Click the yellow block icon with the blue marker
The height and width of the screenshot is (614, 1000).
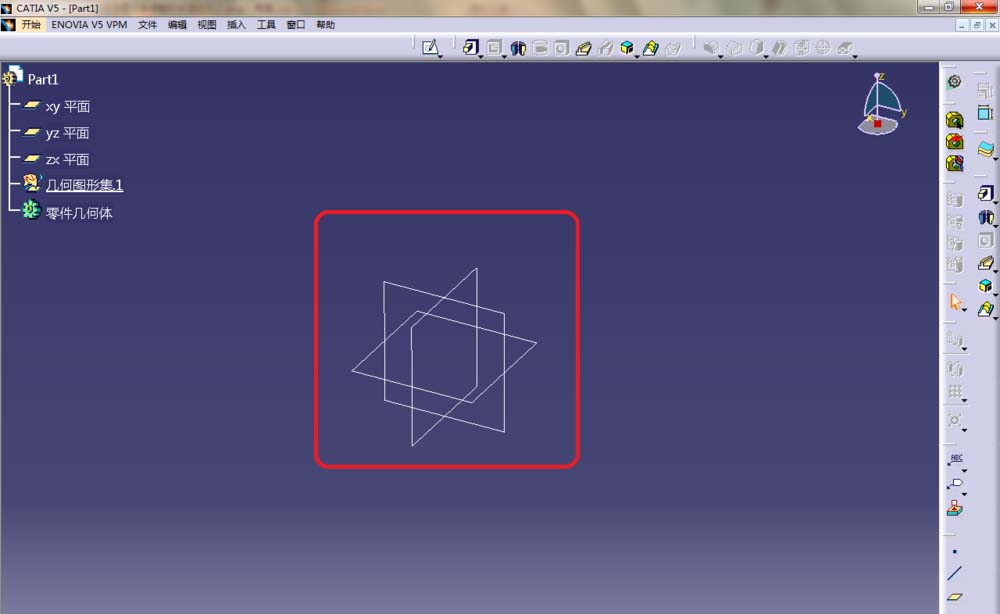click(955, 163)
